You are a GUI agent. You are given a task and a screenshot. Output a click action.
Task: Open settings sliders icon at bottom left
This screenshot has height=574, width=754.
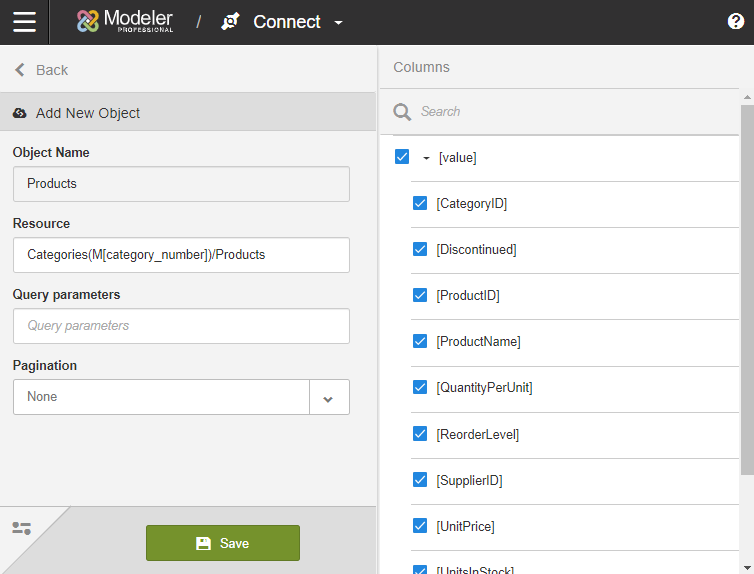(x=21, y=528)
